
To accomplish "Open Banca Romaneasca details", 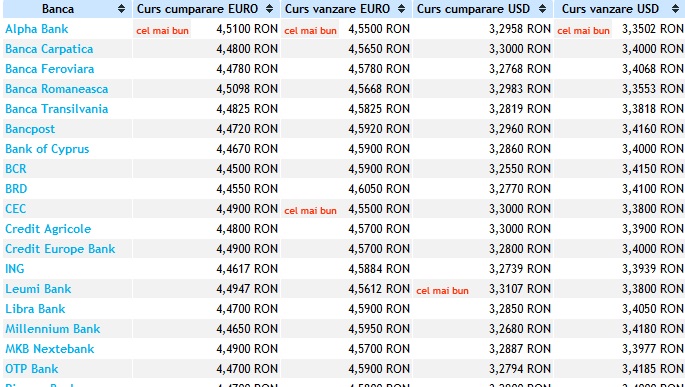I will pos(56,89).
